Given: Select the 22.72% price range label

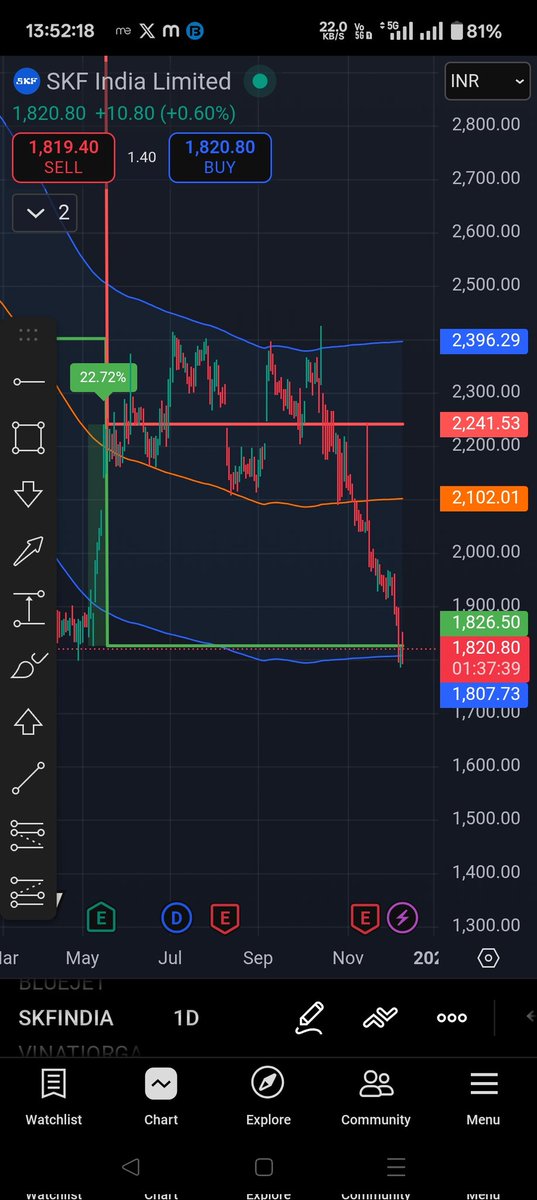Looking at the screenshot, I should pyautogui.click(x=104, y=377).
